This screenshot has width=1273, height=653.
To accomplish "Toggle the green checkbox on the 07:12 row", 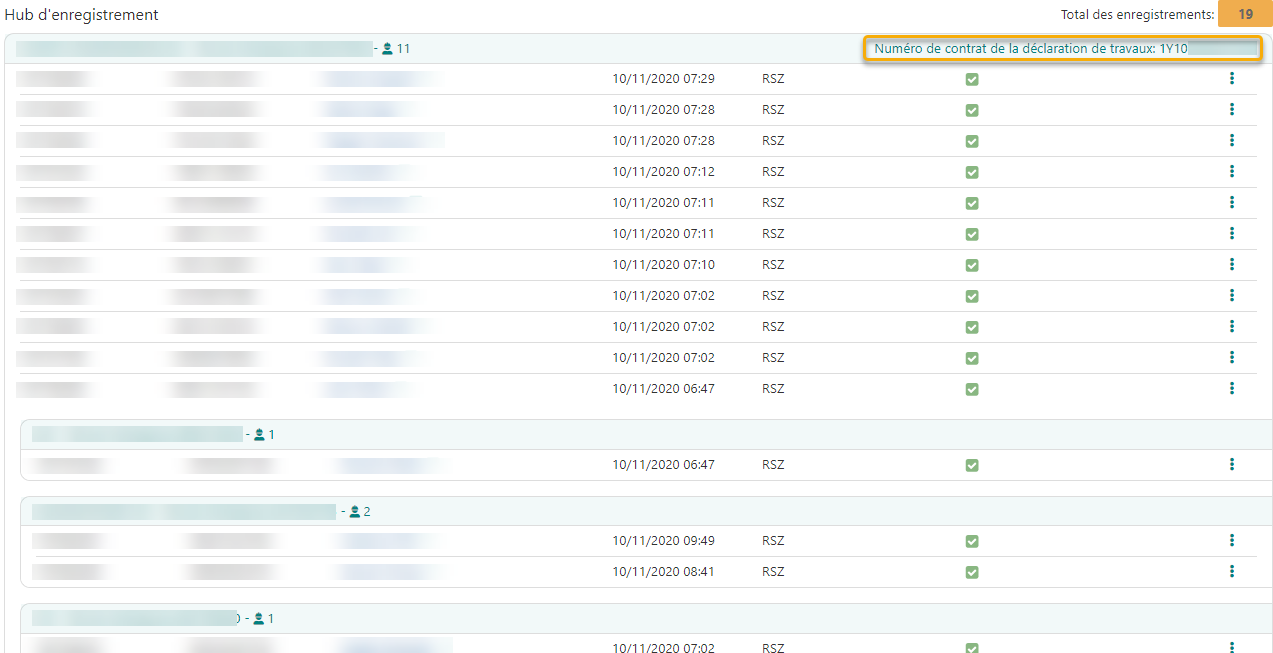I will tap(971, 173).
